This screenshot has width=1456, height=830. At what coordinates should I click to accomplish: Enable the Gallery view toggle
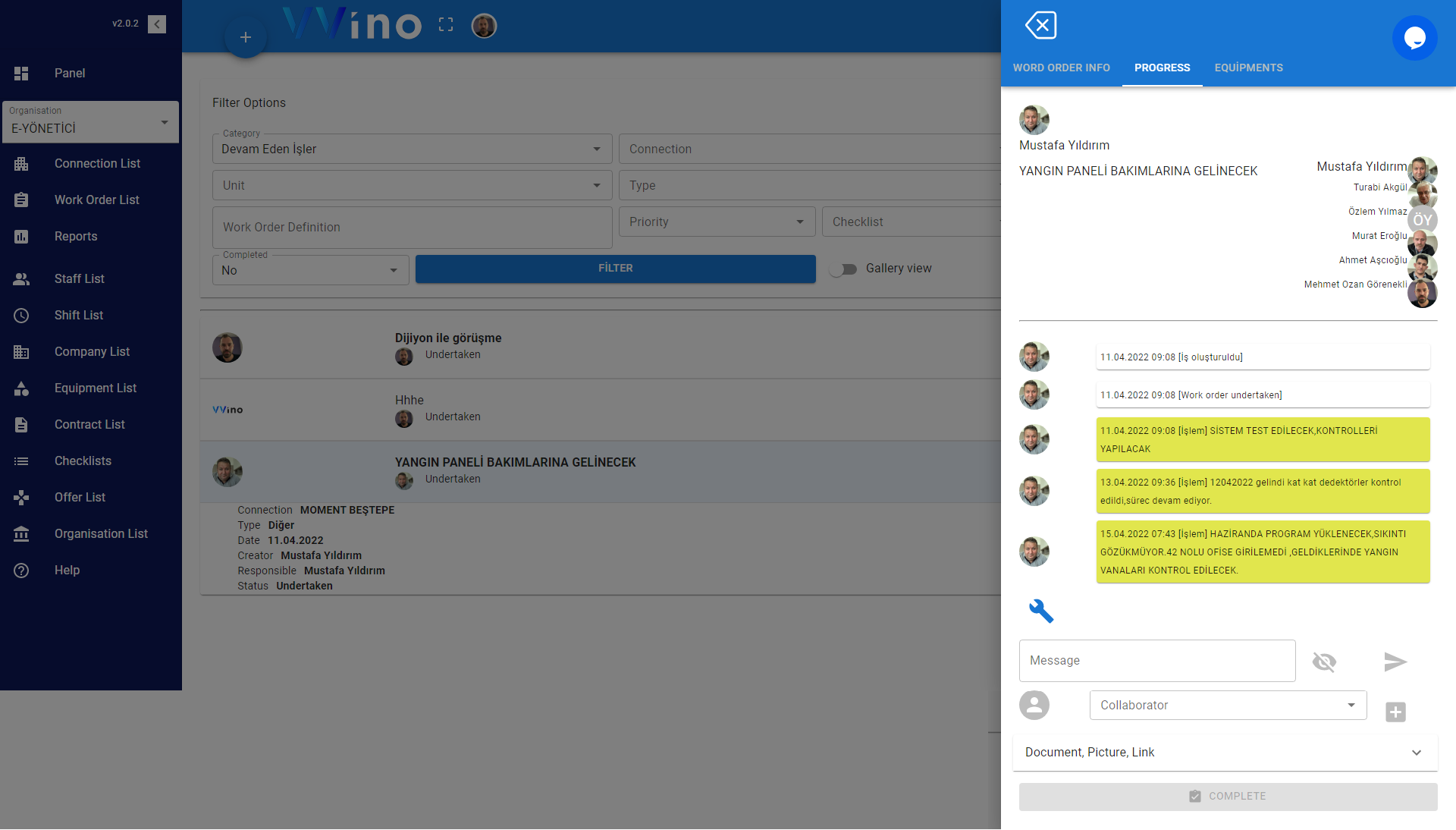pos(843,269)
